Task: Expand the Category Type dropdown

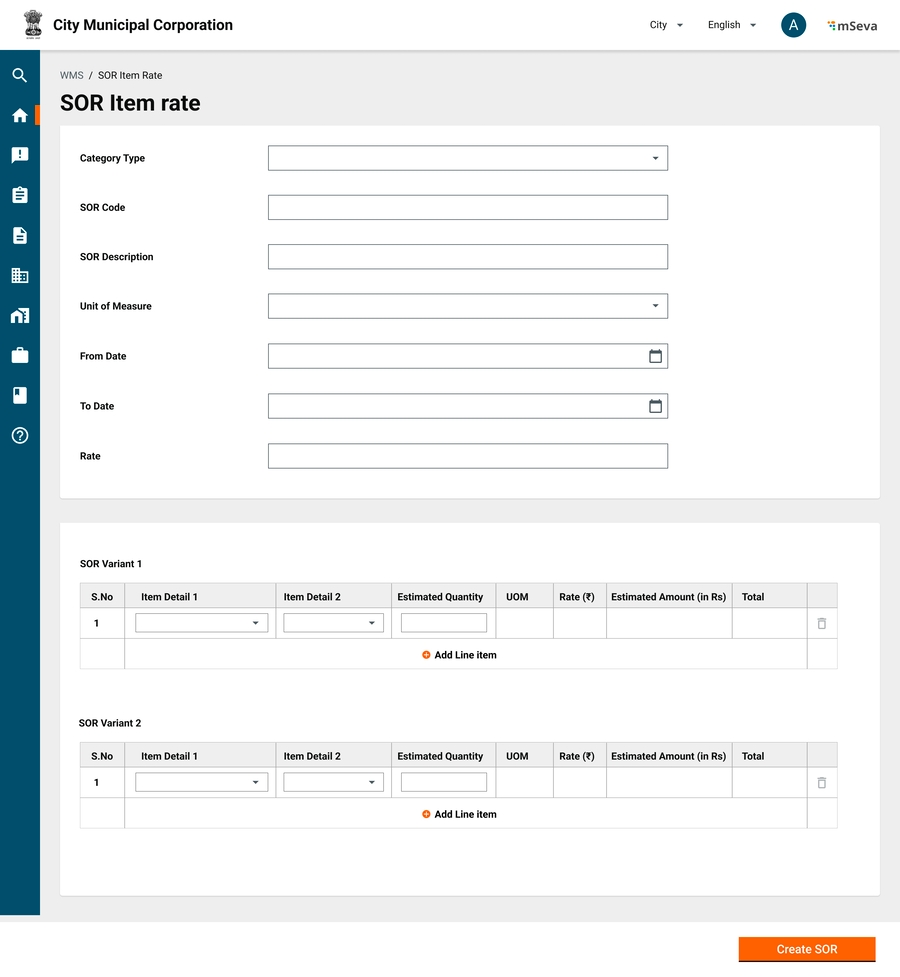Action: 467,158
